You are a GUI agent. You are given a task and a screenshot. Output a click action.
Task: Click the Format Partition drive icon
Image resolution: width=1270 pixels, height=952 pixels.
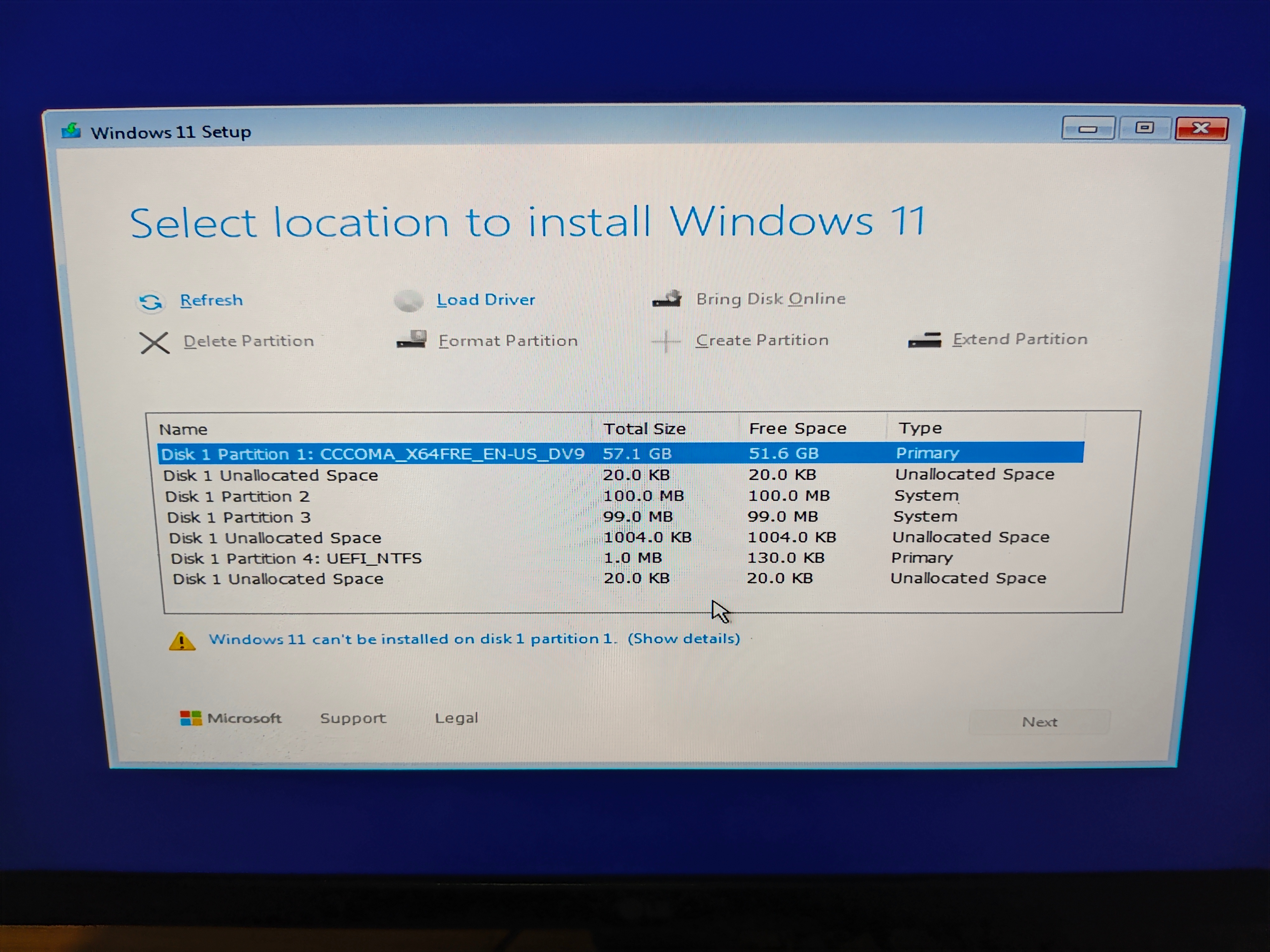[x=412, y=340]
